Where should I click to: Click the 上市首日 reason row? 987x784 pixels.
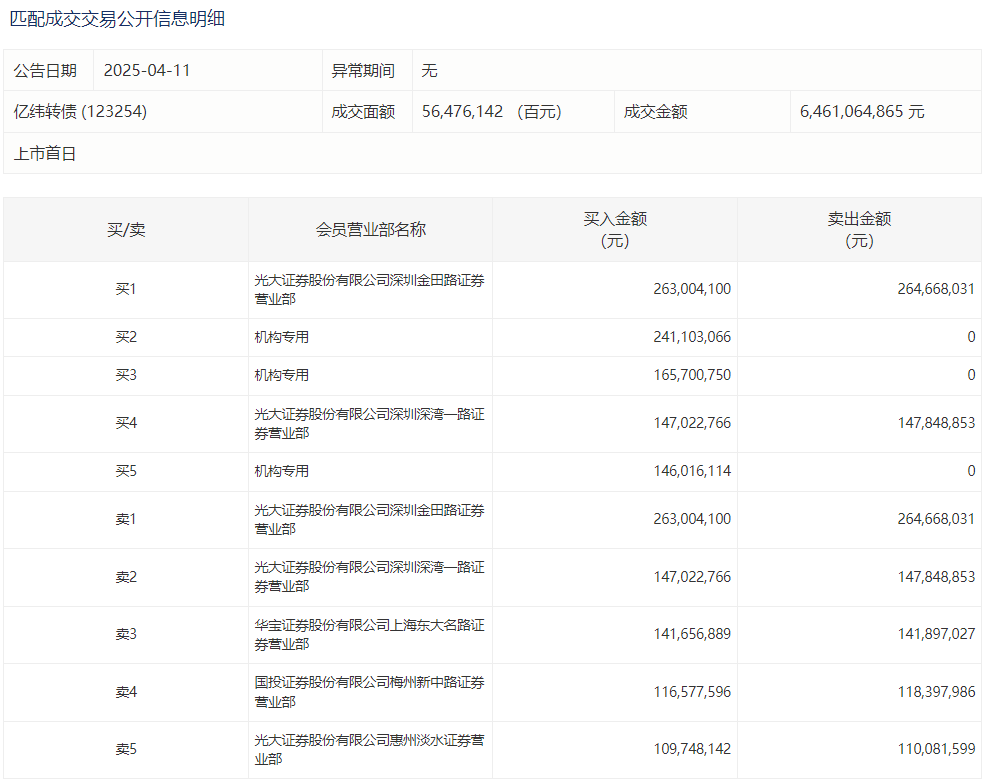pos(45,154)
